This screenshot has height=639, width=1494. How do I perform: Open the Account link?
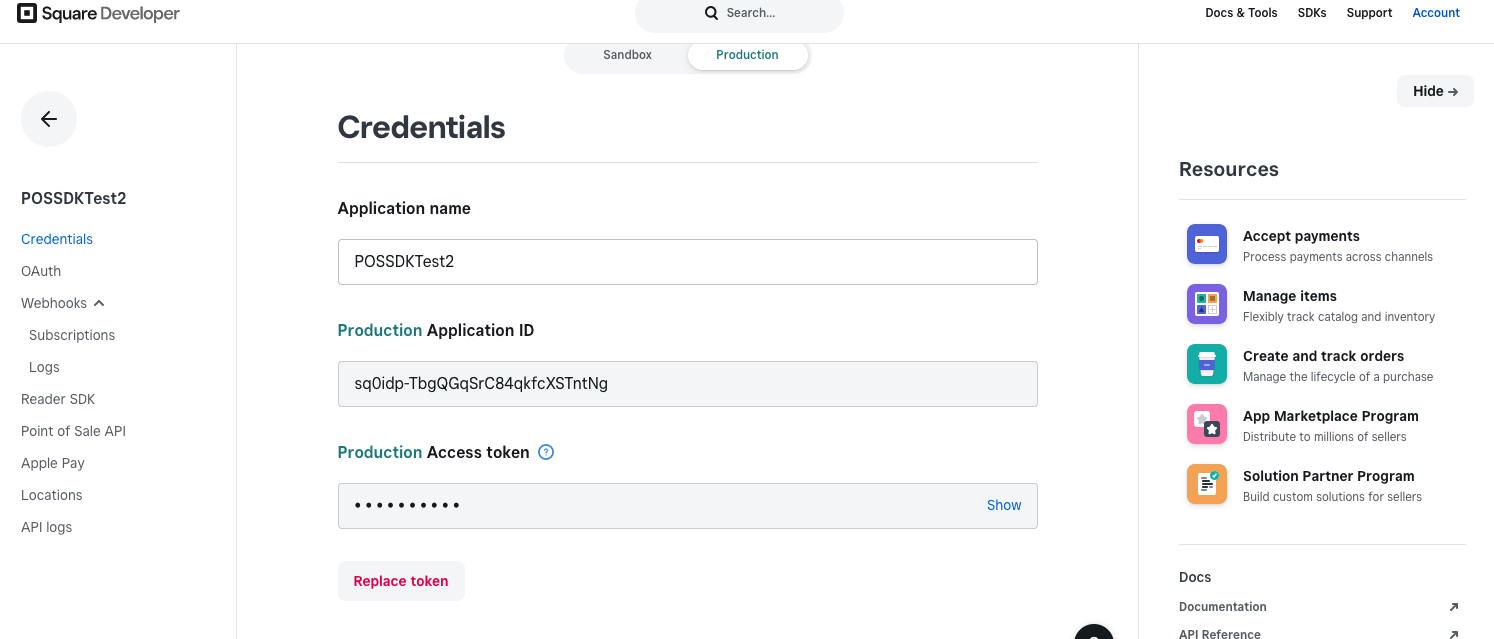pyautogui.click(x=1435, y=13)
